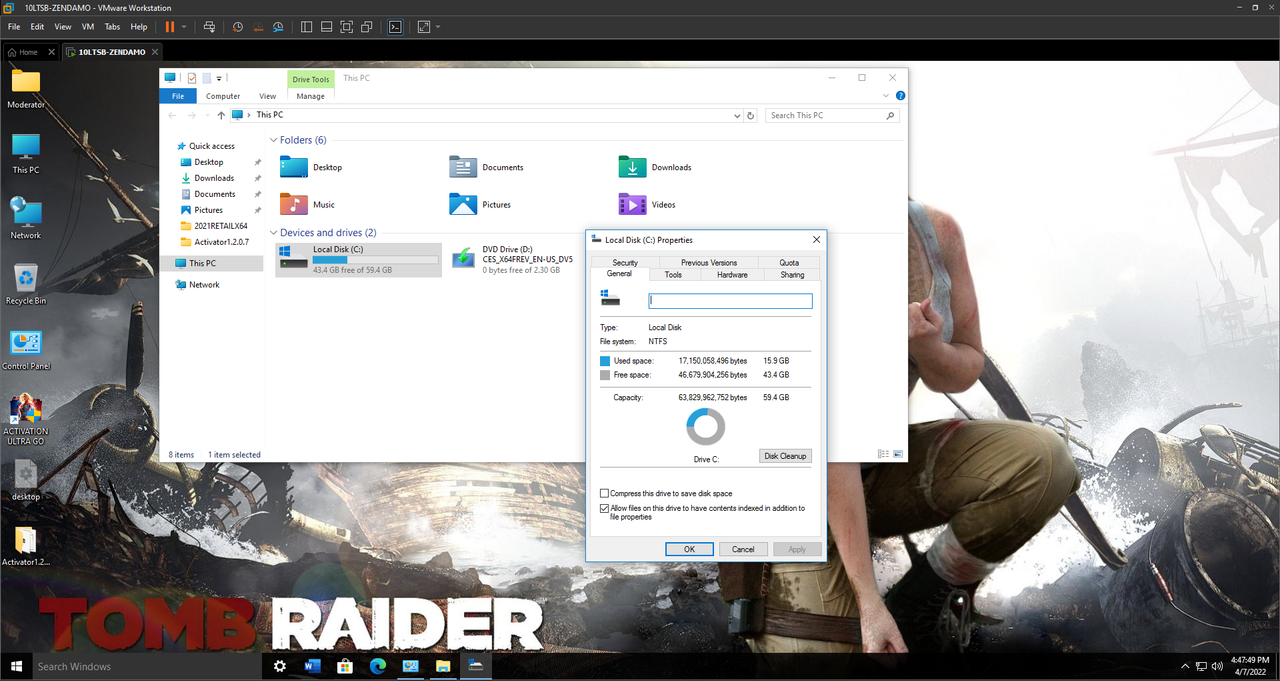Show console view icon in VMware toolbar
Viewport: 1280px width, 681px height.
pos(396,27)
